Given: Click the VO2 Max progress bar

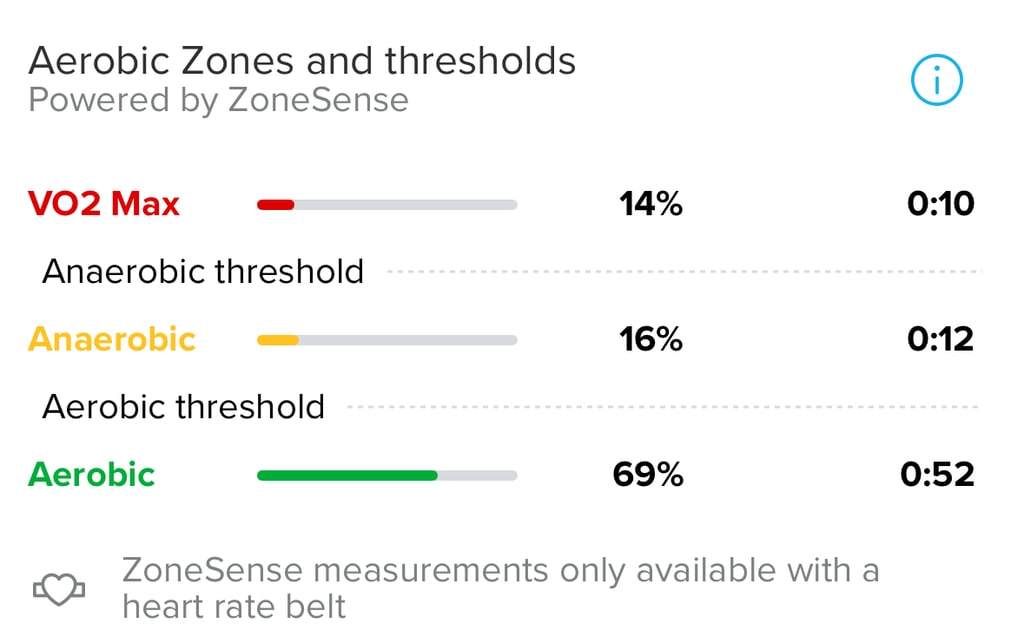Looking at the screenshot, I should coord(387,203).
